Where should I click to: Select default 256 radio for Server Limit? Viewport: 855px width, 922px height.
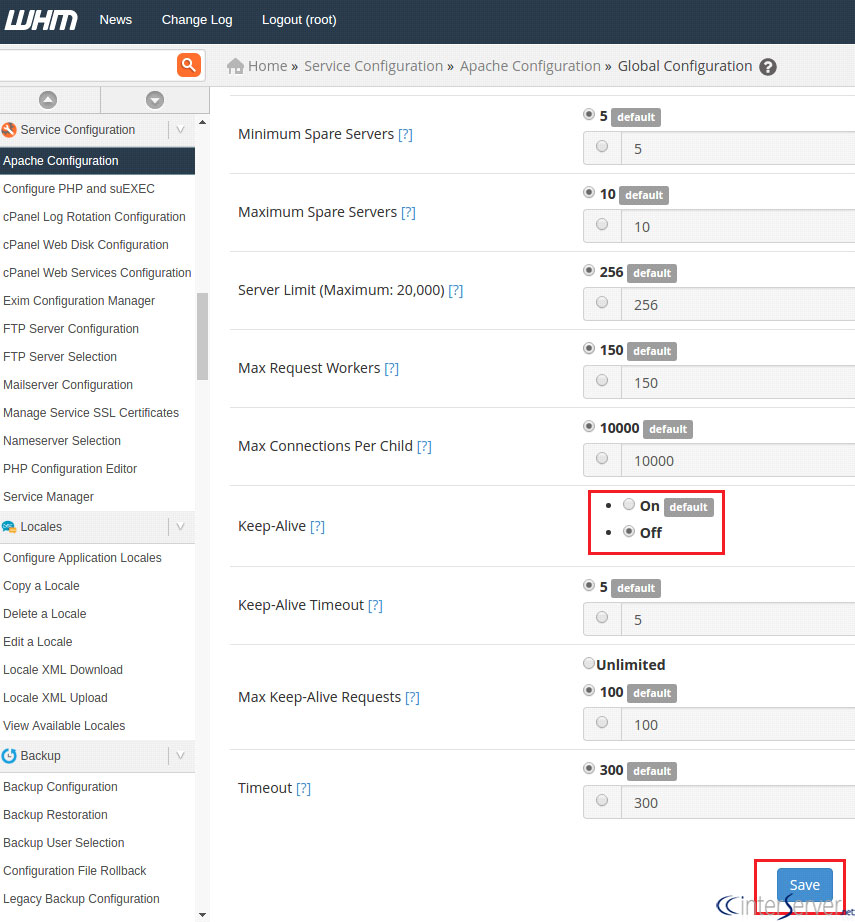pos(589,270)
